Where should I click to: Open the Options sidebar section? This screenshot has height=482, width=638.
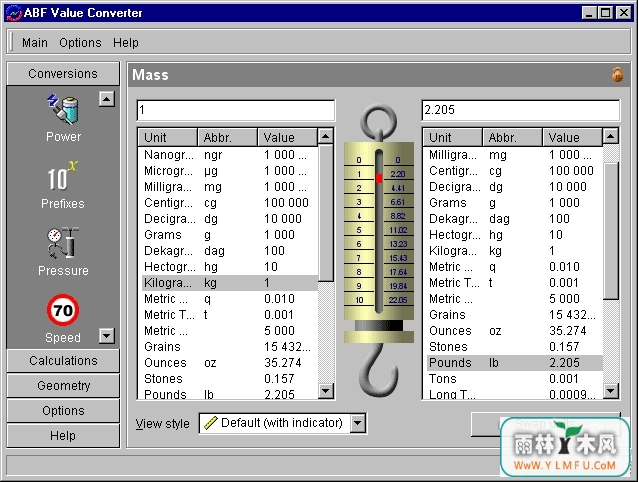coord(63,411)
